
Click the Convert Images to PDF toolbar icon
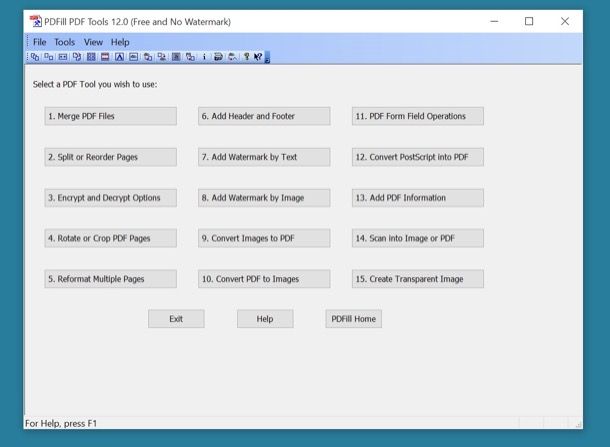[148, 57]
